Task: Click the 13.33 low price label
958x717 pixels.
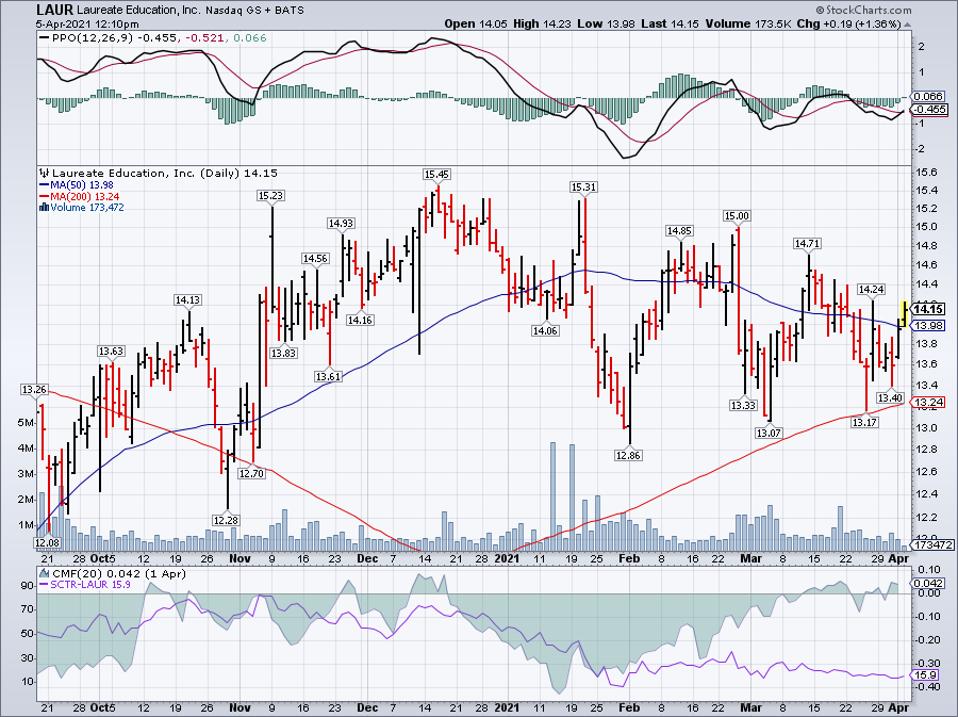Action: (743, 405)
